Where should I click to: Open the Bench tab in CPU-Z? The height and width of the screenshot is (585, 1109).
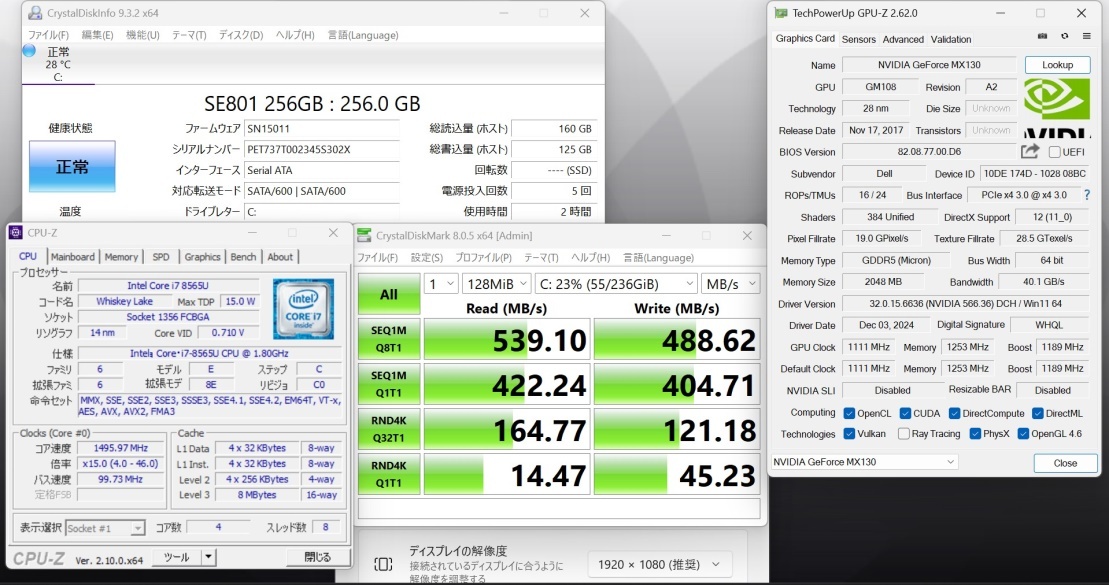point(243,257)
